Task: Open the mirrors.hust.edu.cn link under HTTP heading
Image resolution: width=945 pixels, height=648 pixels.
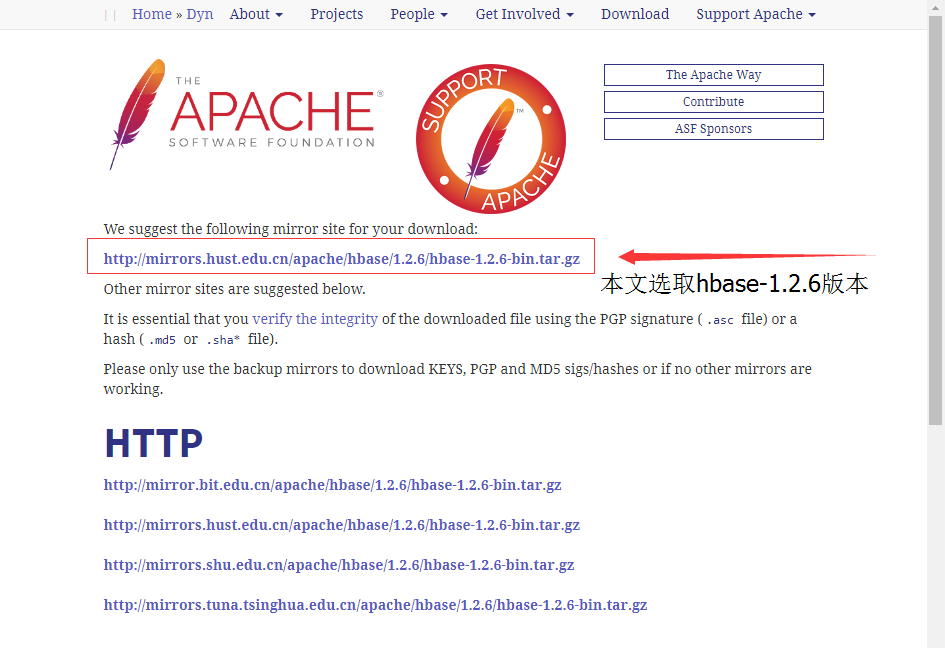Action: coord(341,524)
